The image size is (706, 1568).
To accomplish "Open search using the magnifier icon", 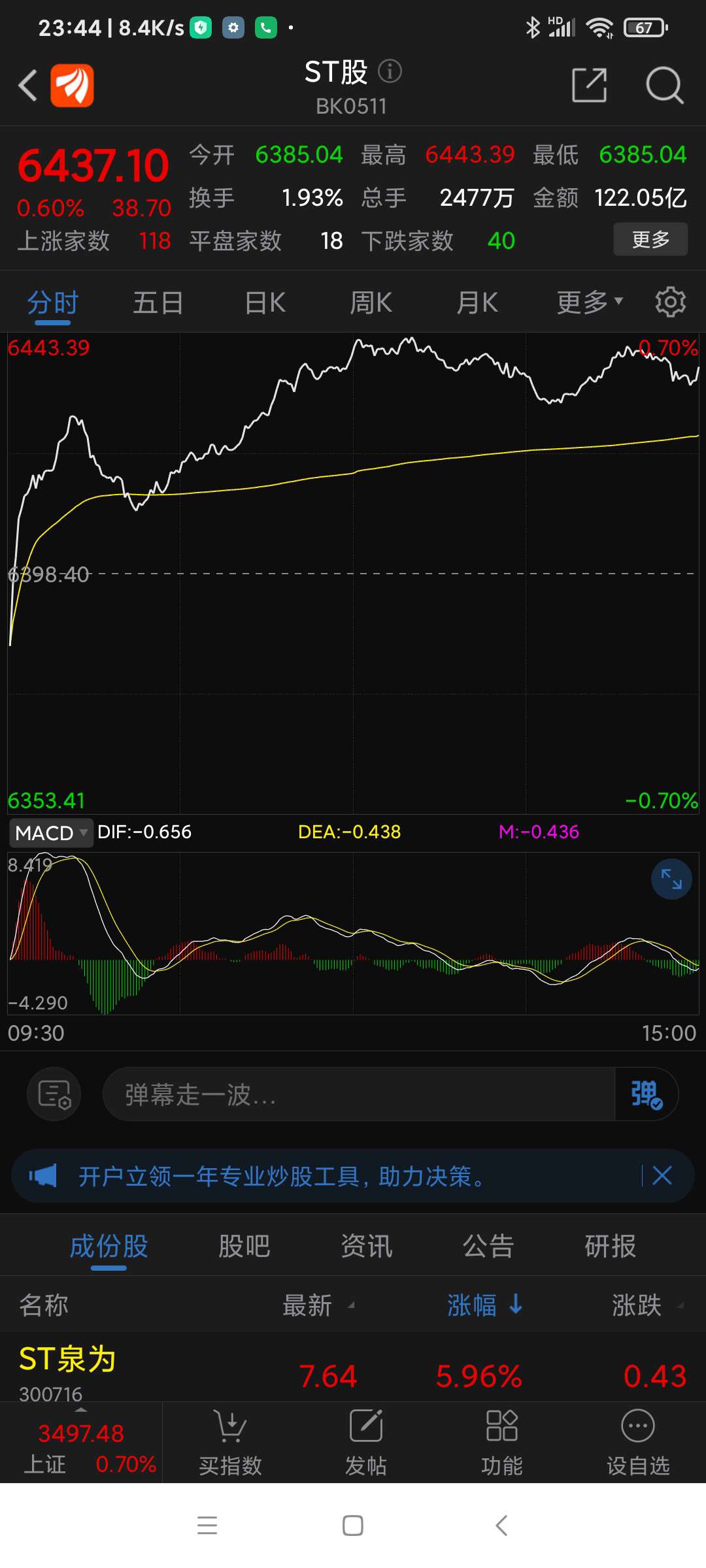I will point(664,85).
